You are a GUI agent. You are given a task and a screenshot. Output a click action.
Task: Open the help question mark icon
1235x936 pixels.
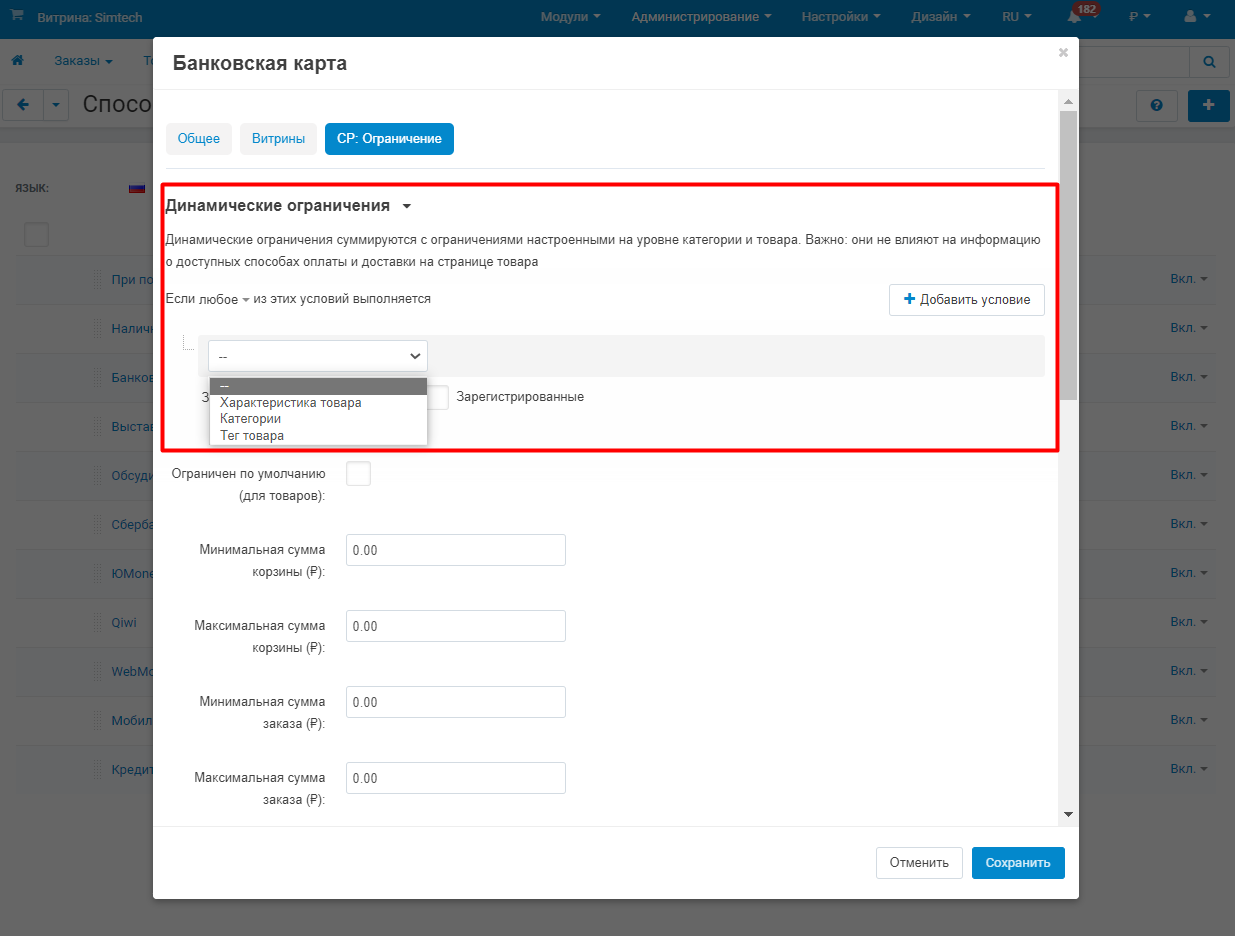[x=1157, y=105]
